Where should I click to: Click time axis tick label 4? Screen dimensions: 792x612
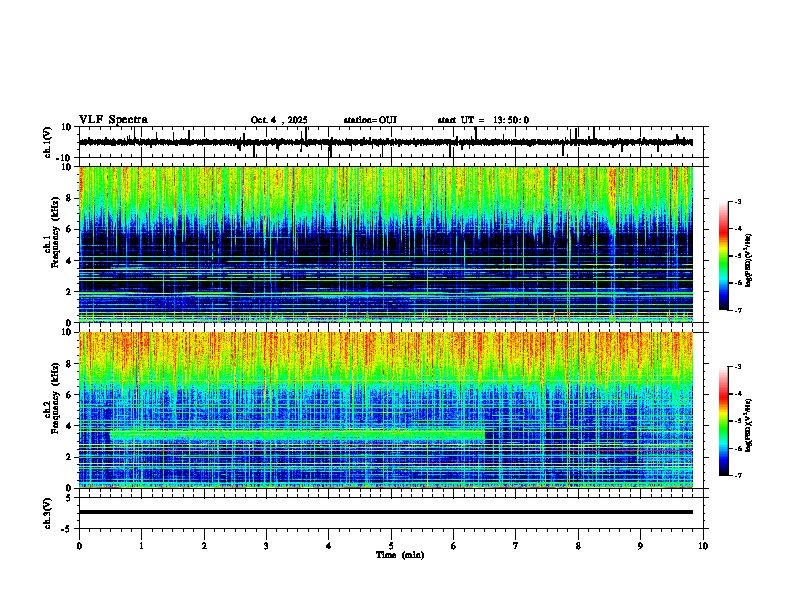pos(329,546)
